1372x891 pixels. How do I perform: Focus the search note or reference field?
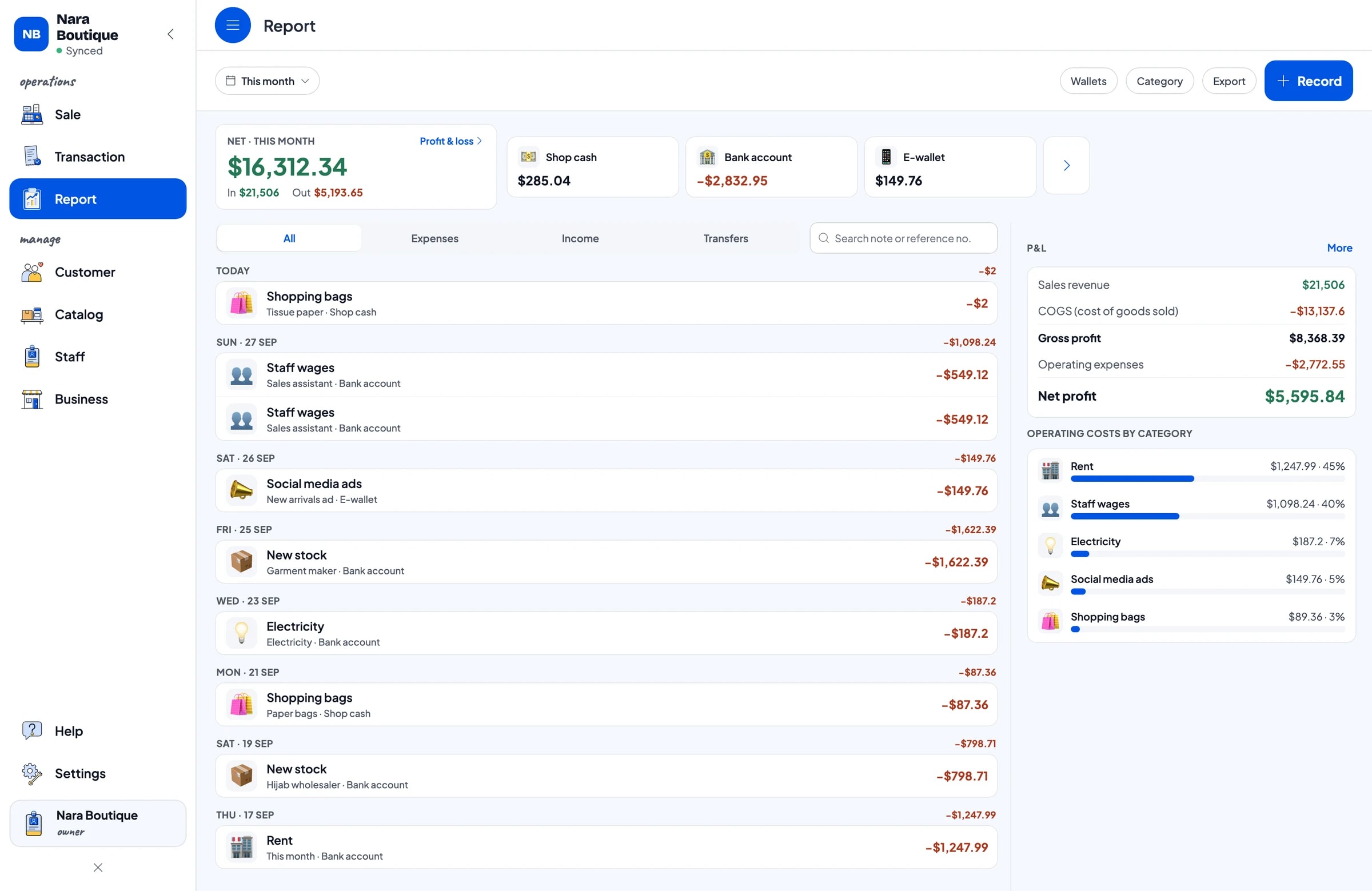coord(903,238)
